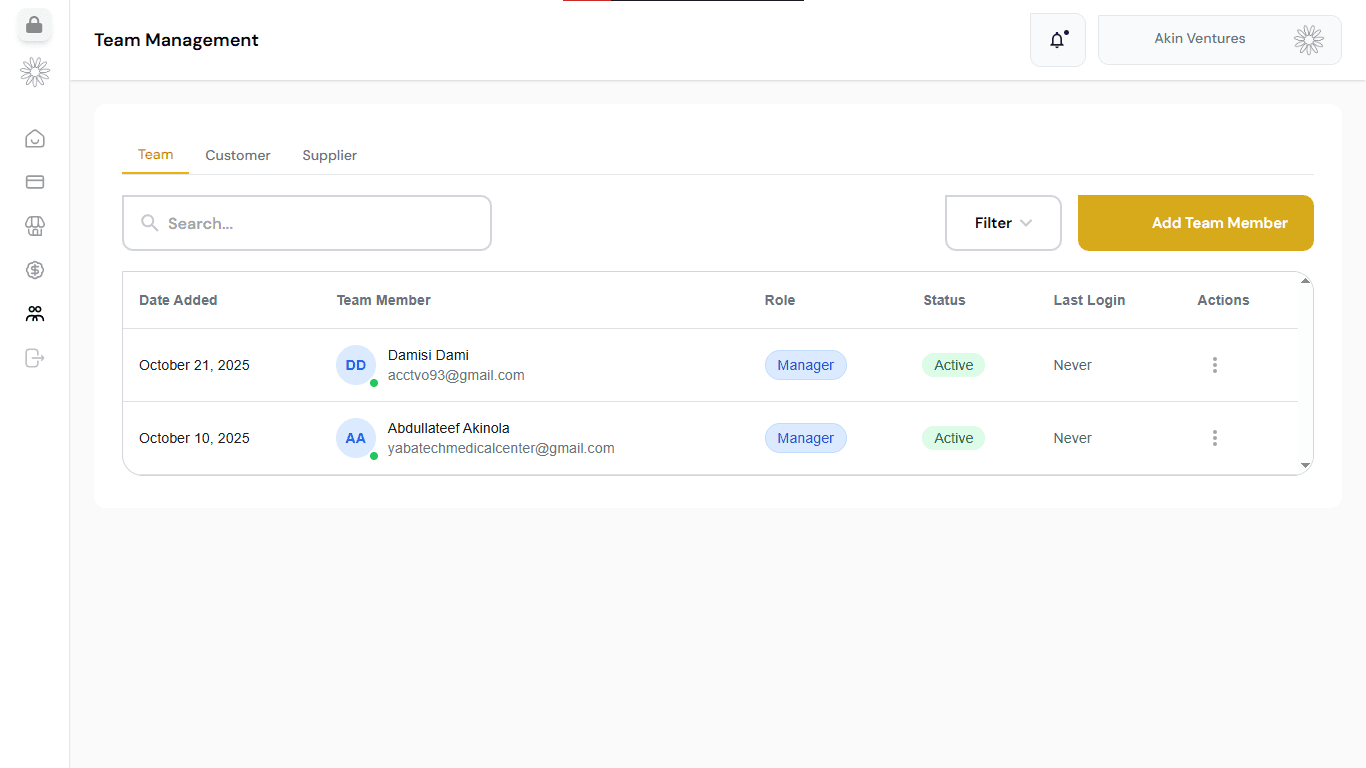The width and height of the screenshot is (1366, 768).
Task: Click the Manager role badge for Abdullateef Akinola
Action: (805, 438)
